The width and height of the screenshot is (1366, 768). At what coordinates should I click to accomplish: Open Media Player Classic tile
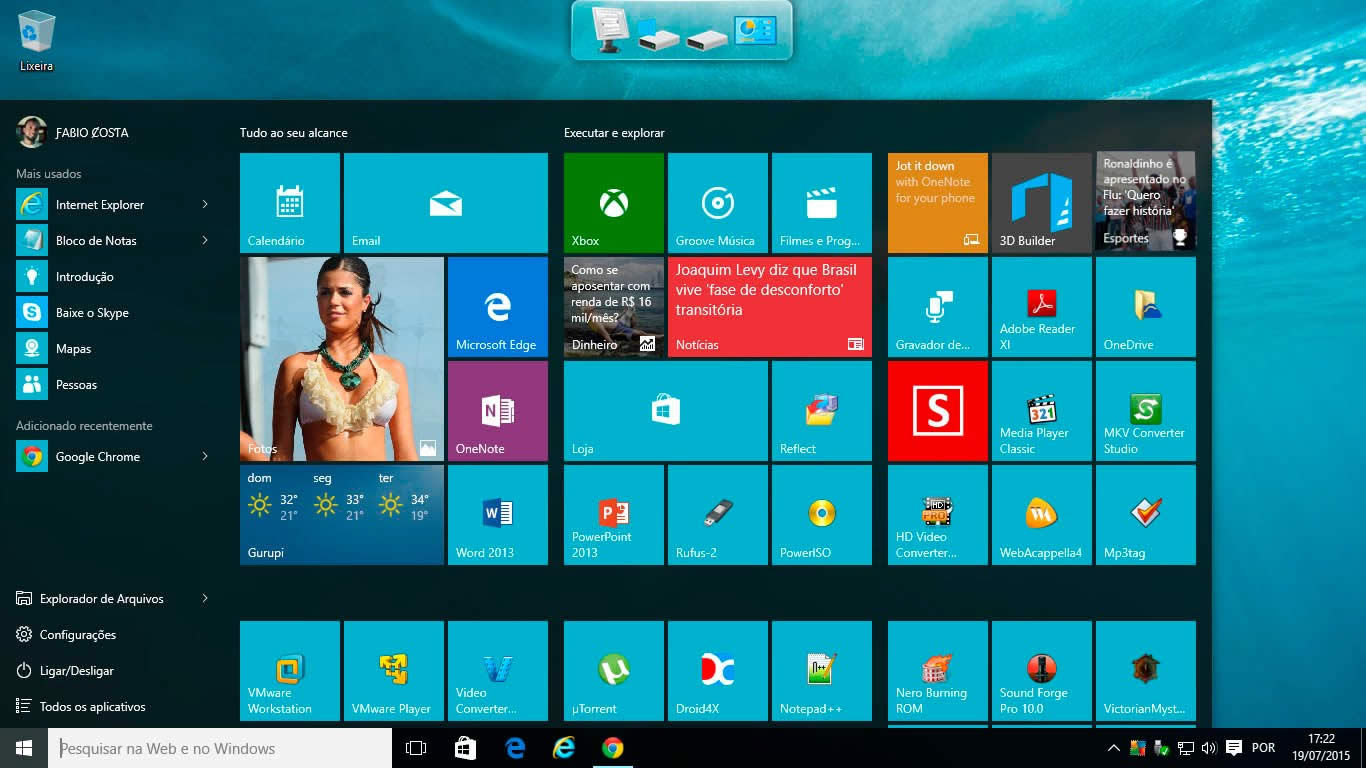(x=1041, y=411)
